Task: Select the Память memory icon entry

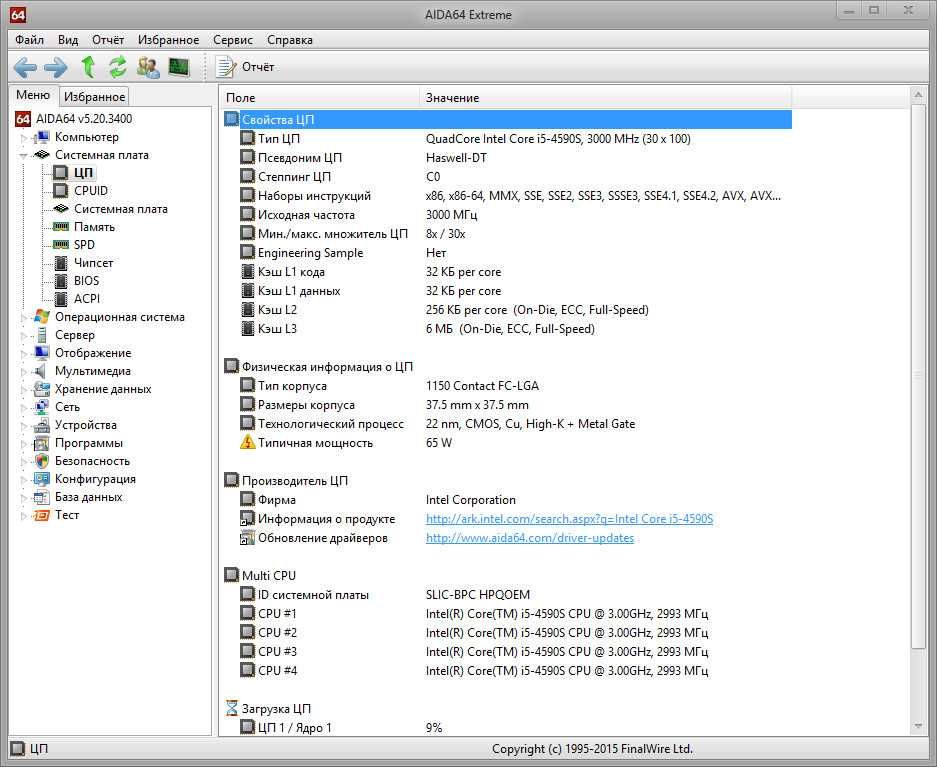Action: click(x=60, y=227)
